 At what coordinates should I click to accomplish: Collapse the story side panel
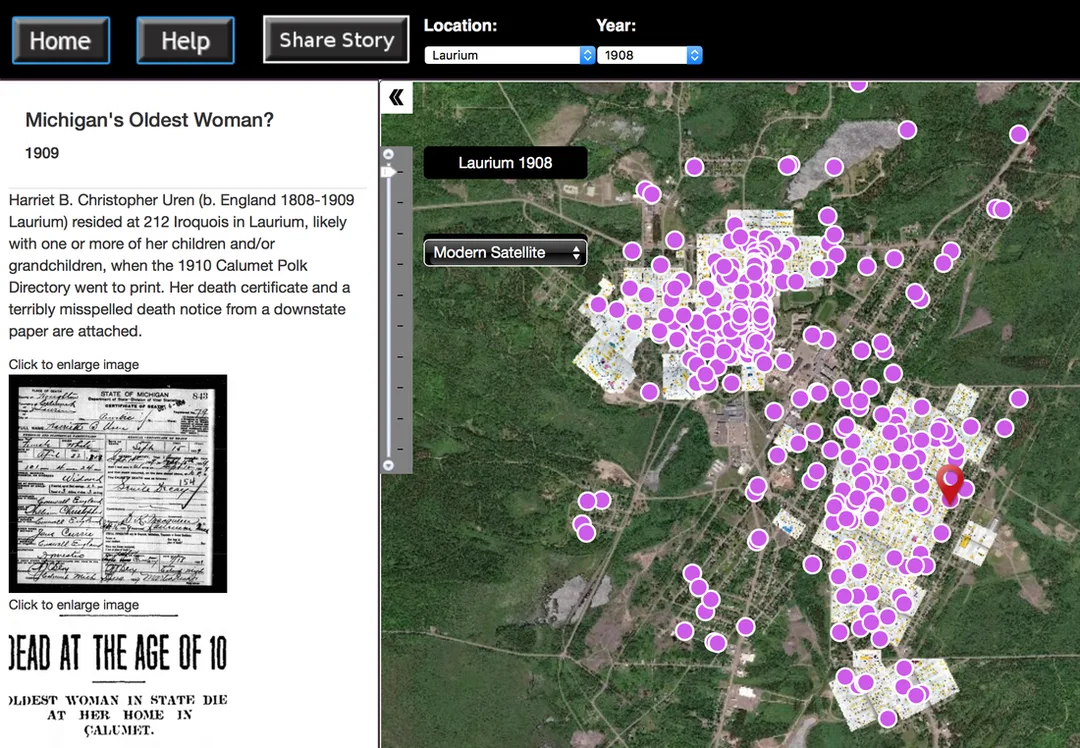click(396, 97)
